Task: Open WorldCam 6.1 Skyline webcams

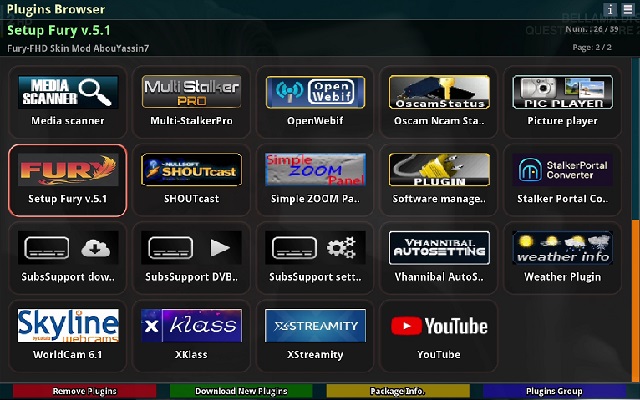Action: coord(68,336)
